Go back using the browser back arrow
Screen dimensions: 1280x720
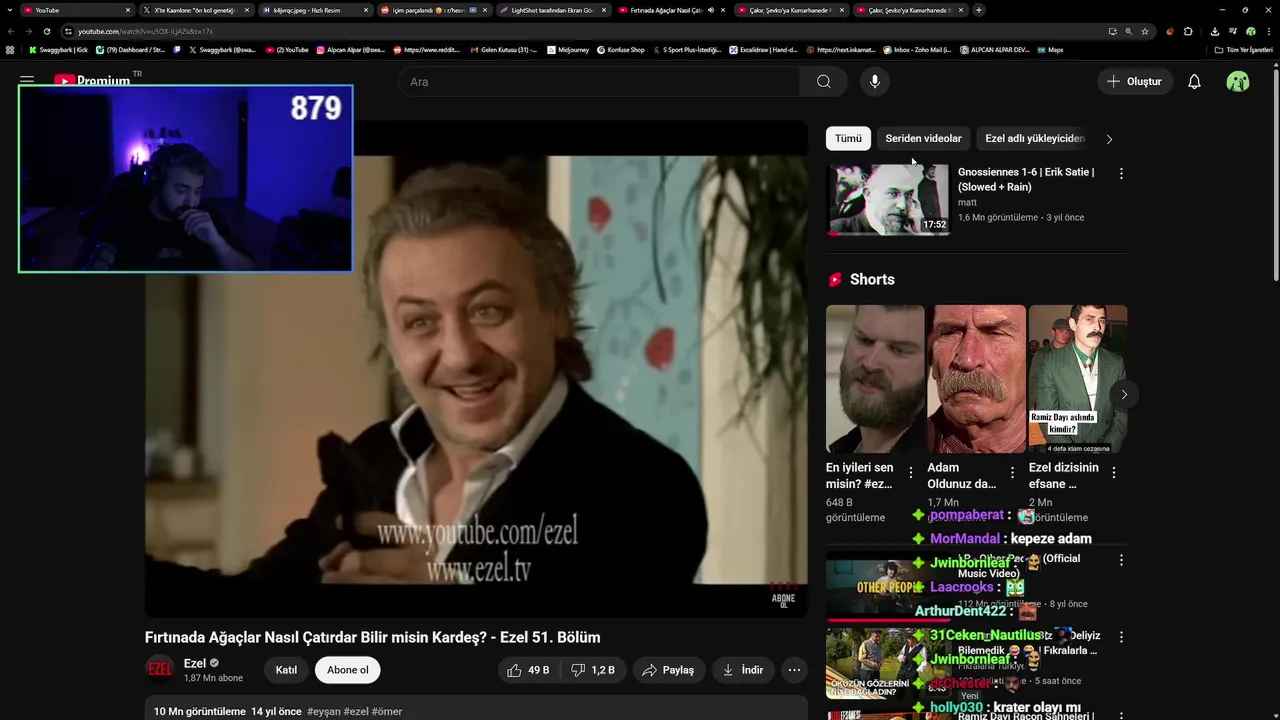click(11, 31)
